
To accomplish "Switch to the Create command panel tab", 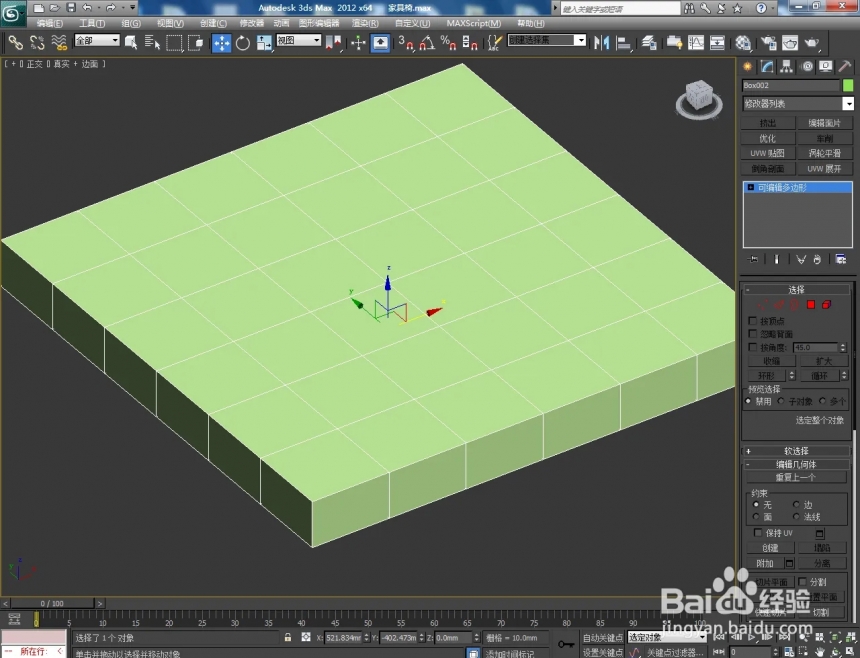I will tap(748, 66).
